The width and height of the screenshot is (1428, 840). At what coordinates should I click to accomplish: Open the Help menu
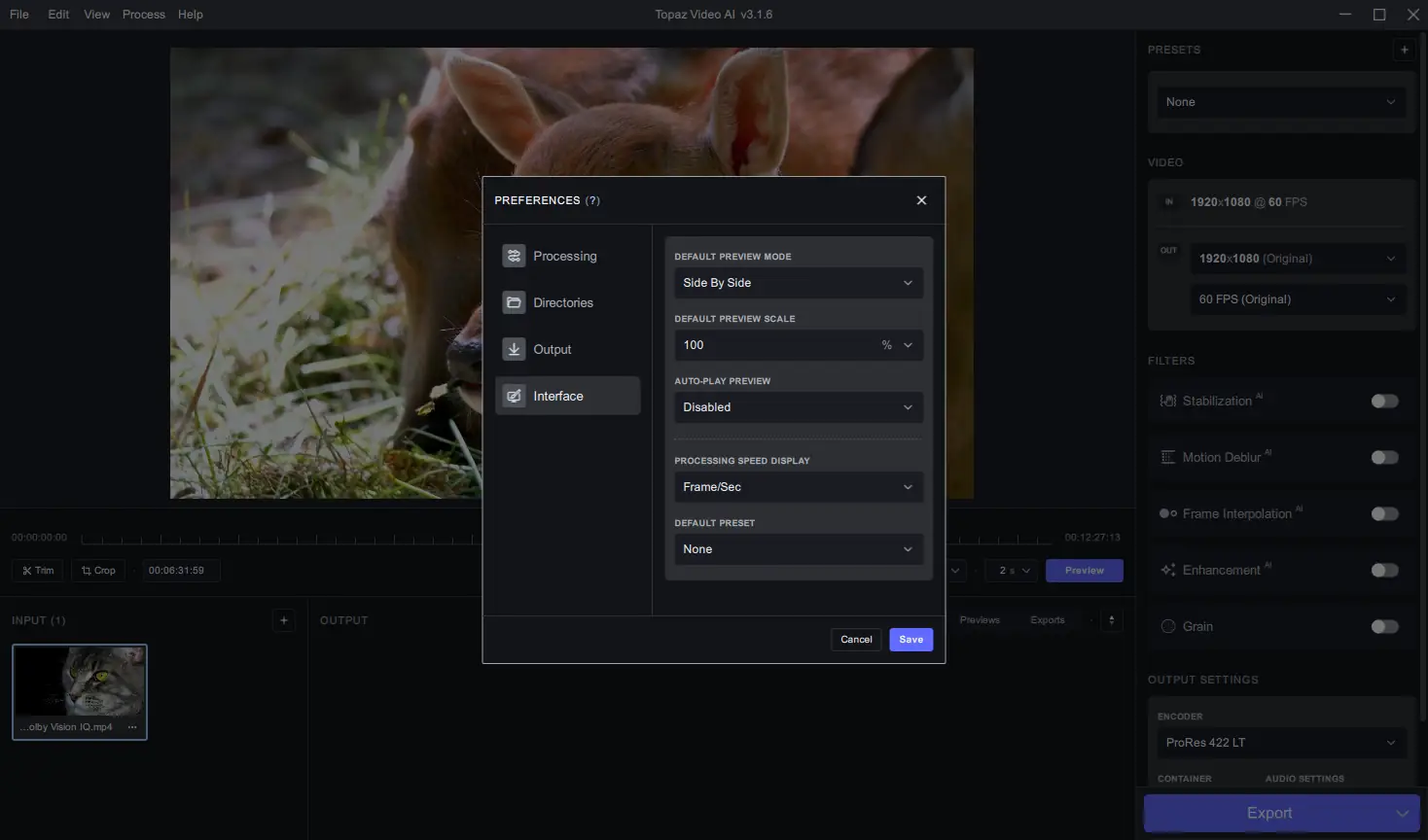191,15
